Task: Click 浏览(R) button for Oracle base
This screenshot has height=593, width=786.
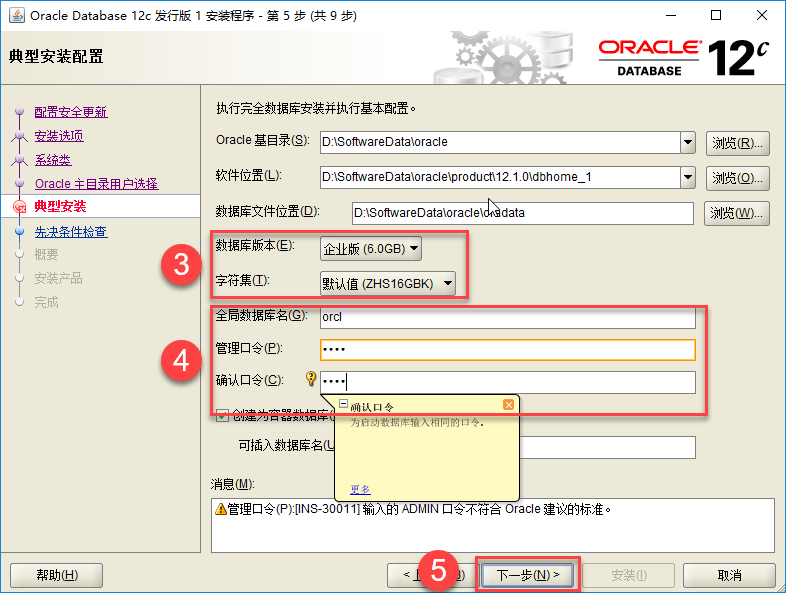Action: (737, 143)
